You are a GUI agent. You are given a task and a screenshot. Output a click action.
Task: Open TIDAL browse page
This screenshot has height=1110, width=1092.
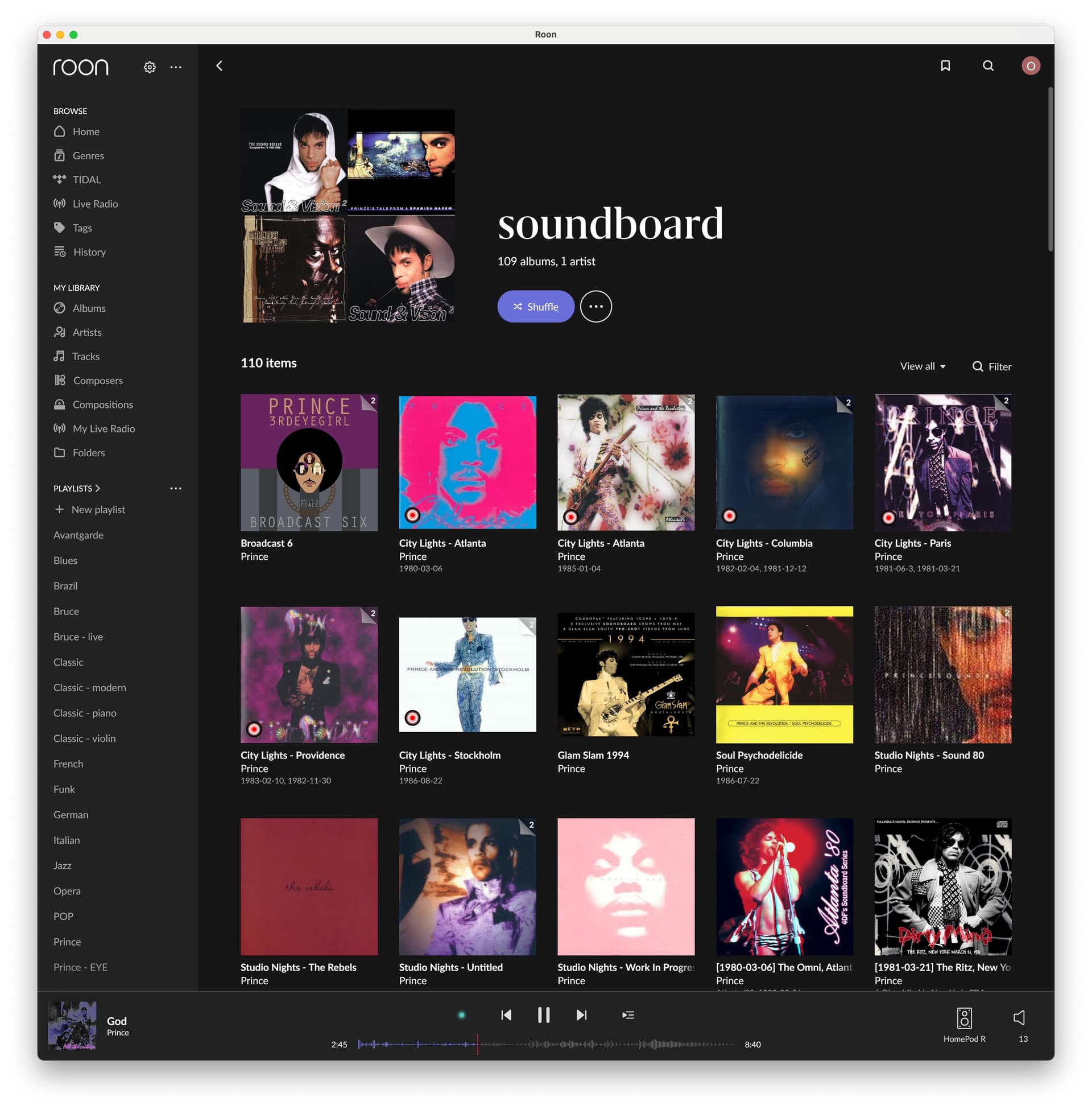[86, 180]
